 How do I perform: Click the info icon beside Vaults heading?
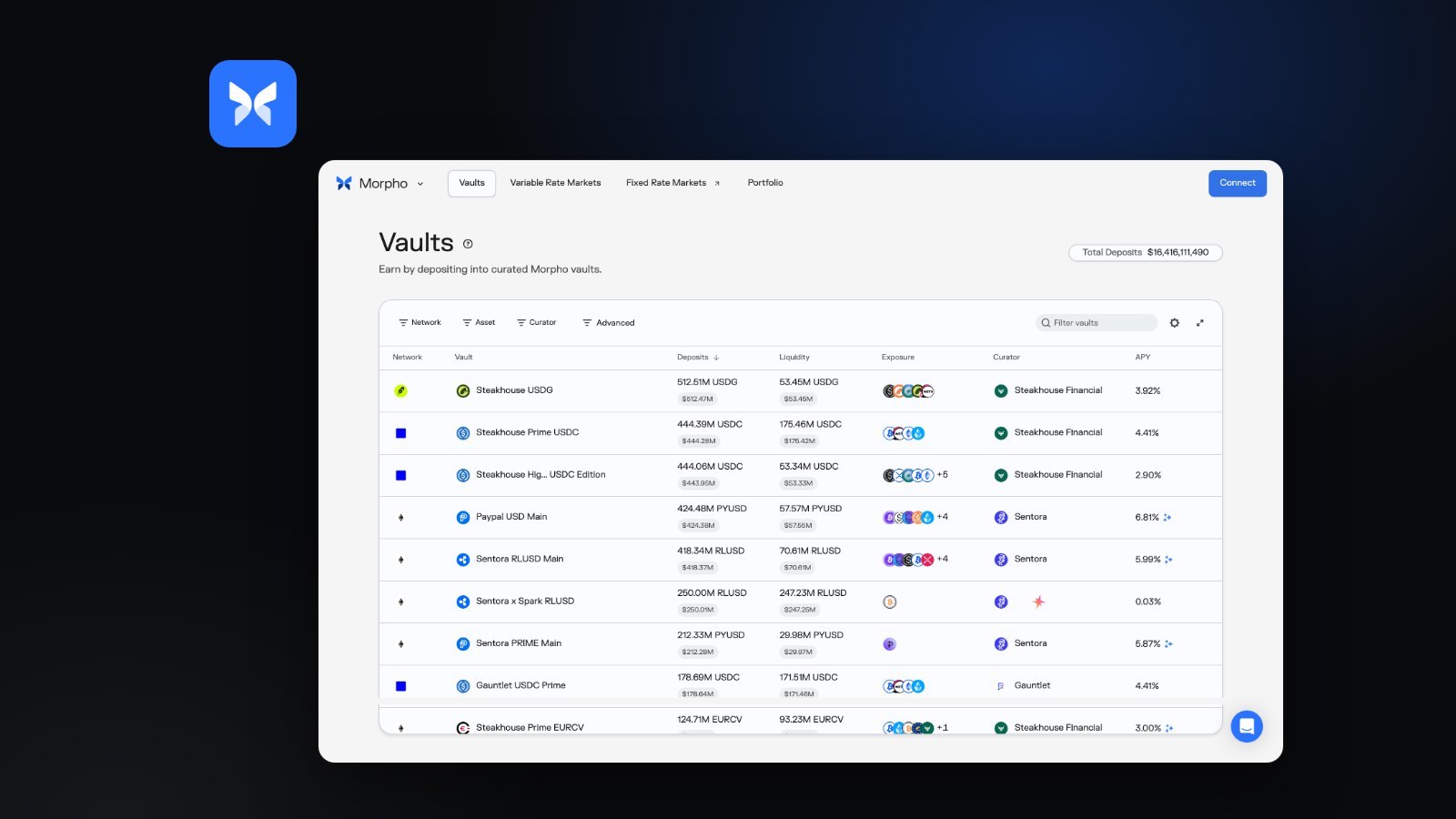tap(468, 244)
